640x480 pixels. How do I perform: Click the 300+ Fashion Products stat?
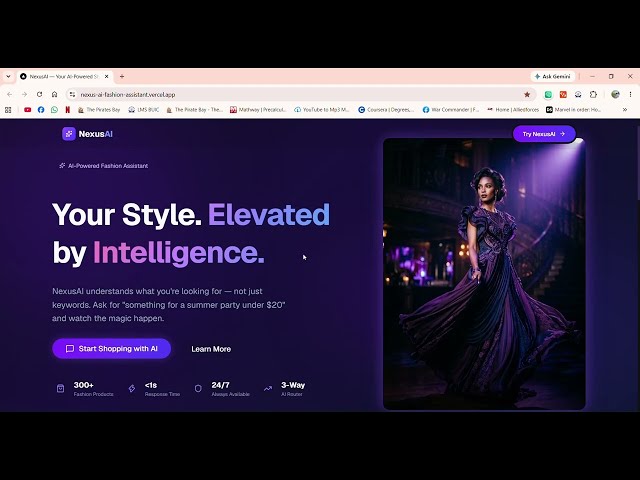(x=93, y=389)
